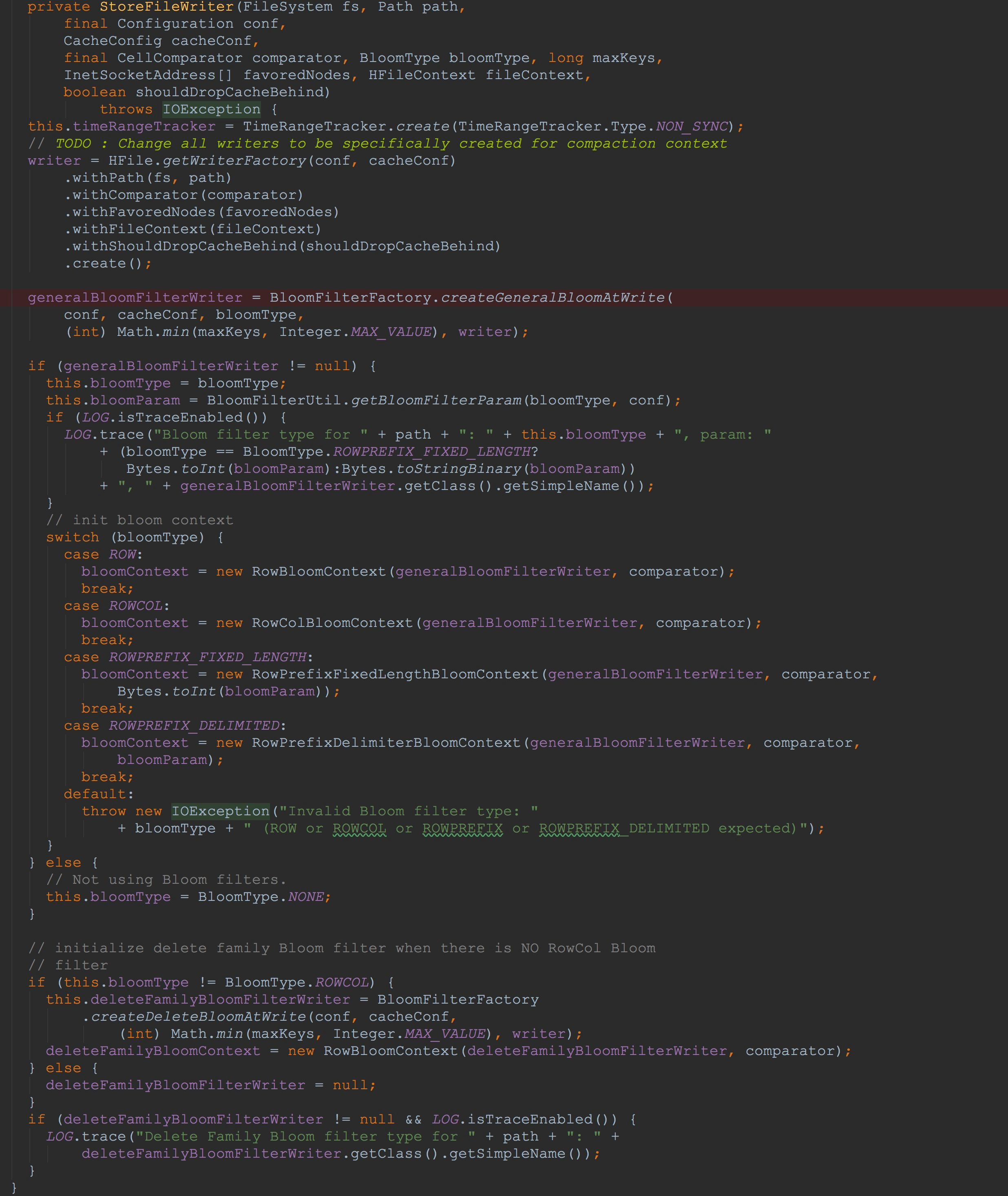Click the getWriterFactory method call

(x=235, y=161)
